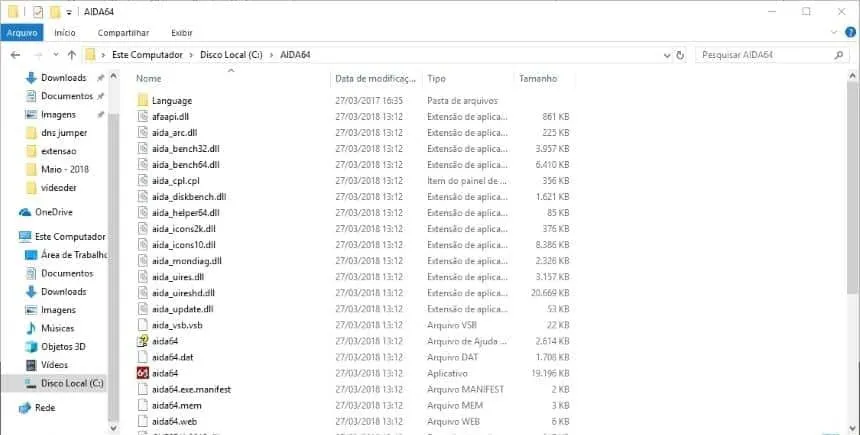Select the aida_arc.dll file name
The height and width of the screenshot is (435, 860).
pyautogui.click(x=174, y=132)
